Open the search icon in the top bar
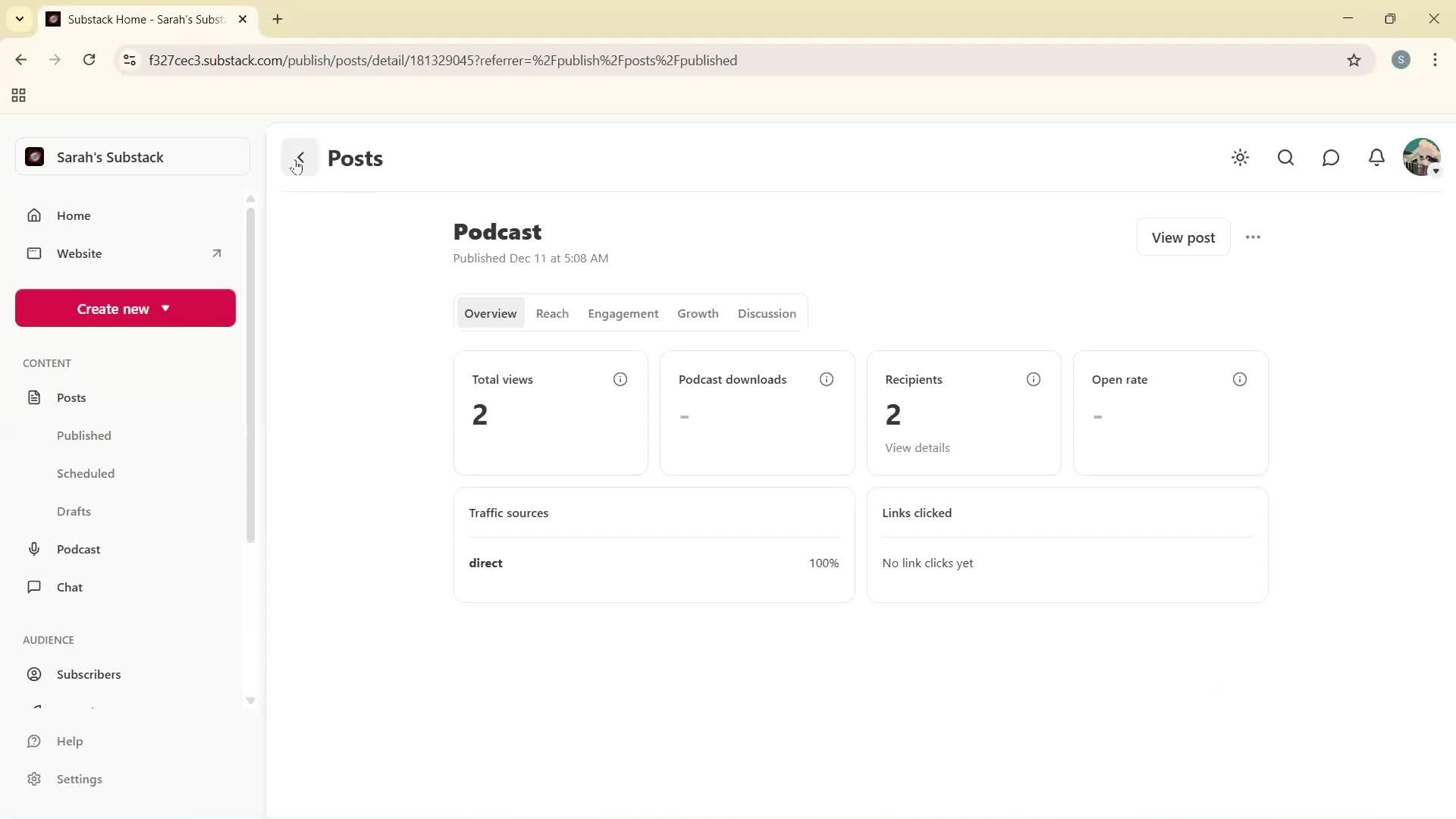Image resolution: width=1456 pixels, height=819 pixels. [x=1285, y=157]
